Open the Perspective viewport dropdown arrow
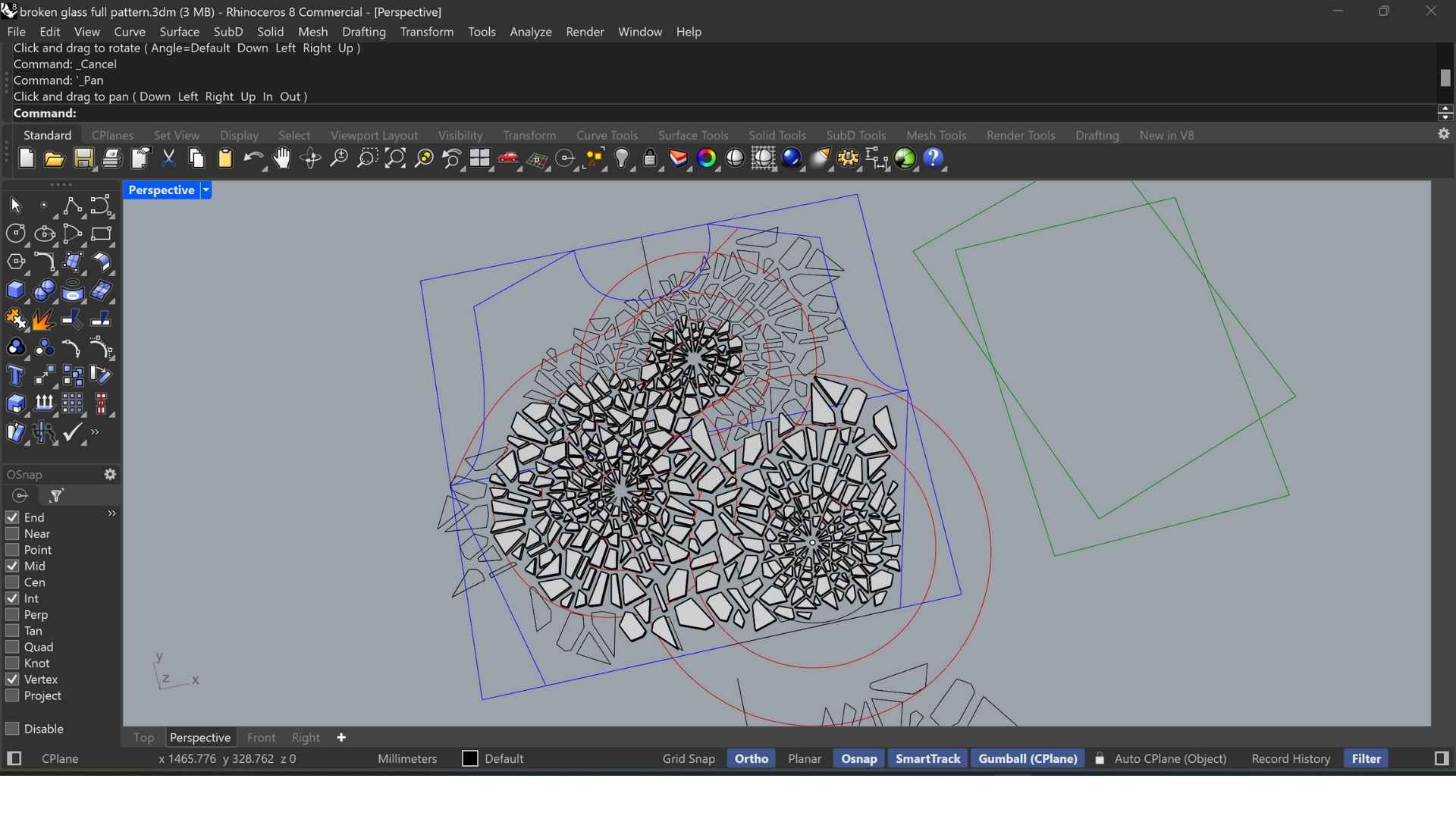1456x819 pixels. pyautogui.click(x=206, y=190)
